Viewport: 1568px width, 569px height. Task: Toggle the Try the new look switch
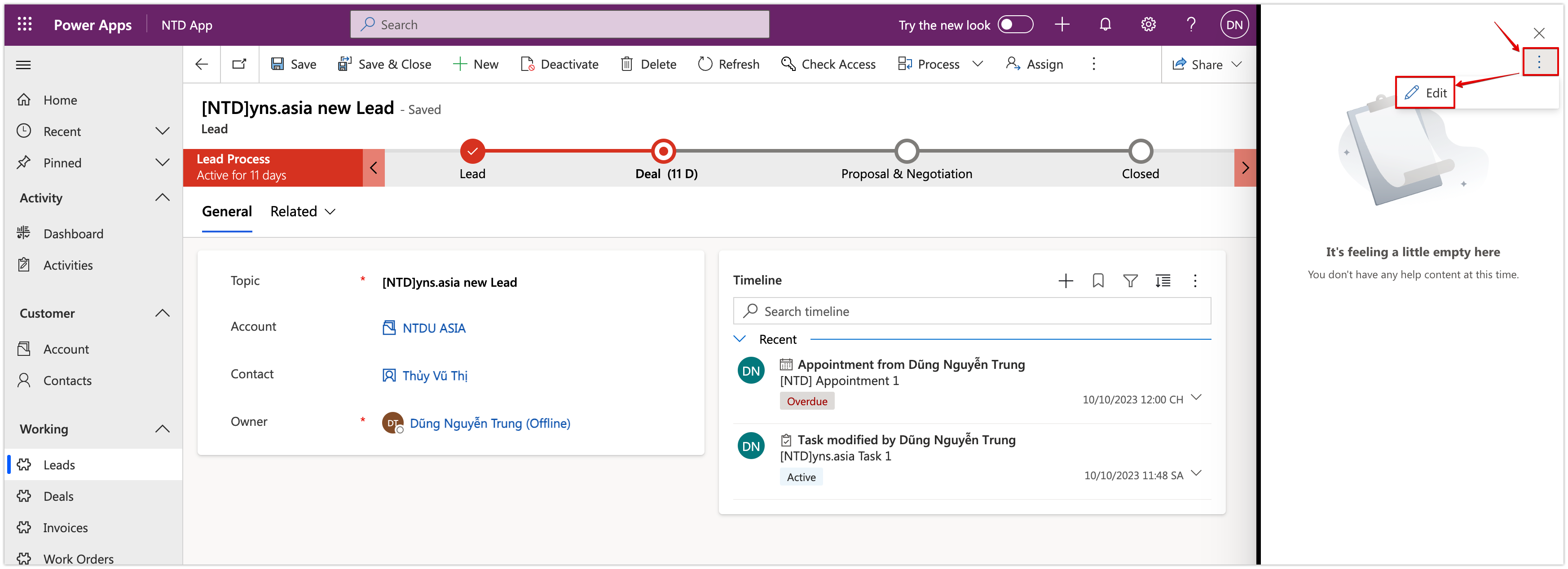[1015, 24]
